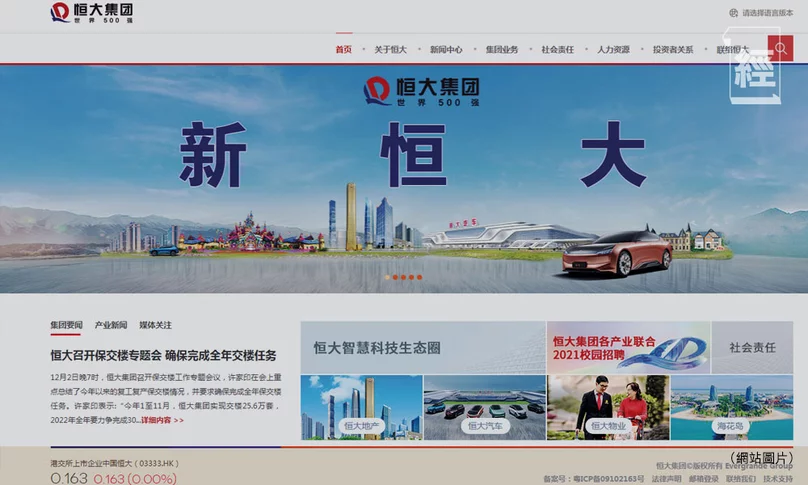This screenshot has width=808, height=485.
Task: Open the 联络我们 footer link
Action: (x=740, y=479)
